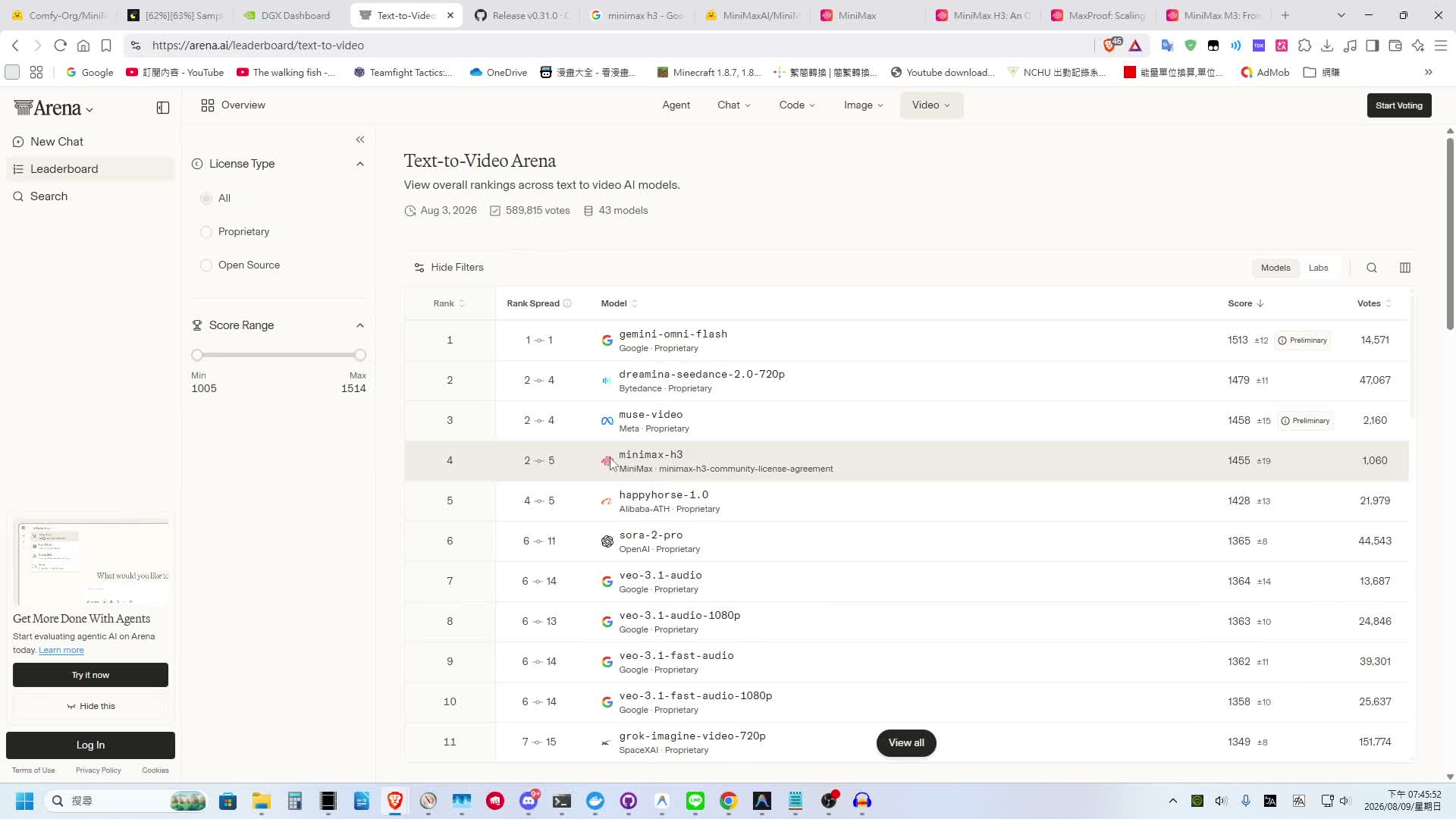Open the column settings icon
This screenshot has width=1456, height=819.
(1405, 268)
